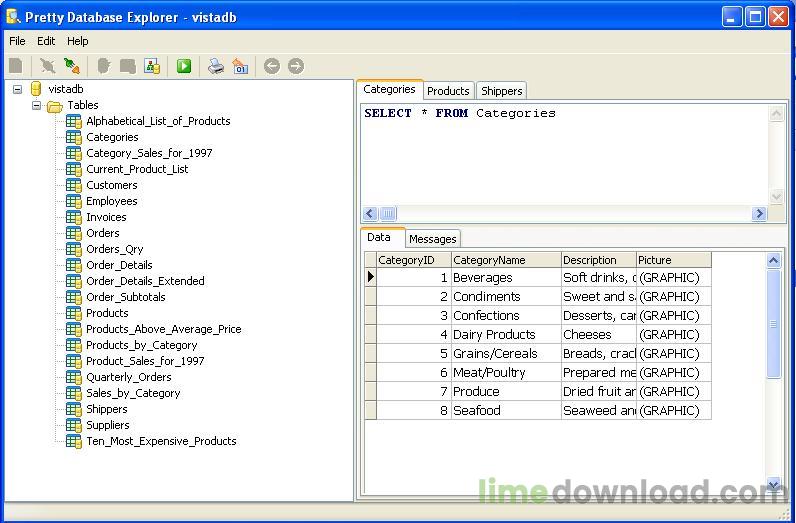Open the Help menu
This screenshot has width=796, height=523.
[x=78, y=41]
